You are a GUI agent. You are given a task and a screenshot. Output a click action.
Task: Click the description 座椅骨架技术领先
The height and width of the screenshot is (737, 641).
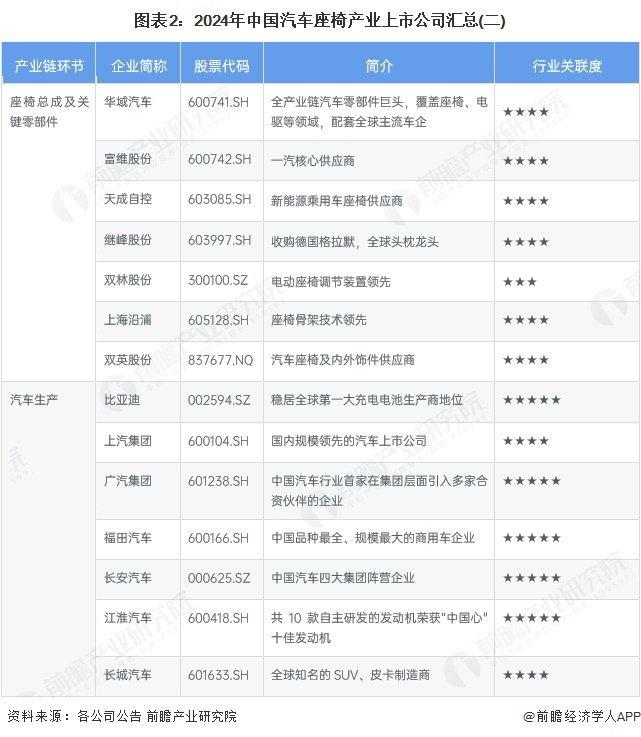pyautogui.click(x=319, y=320)
